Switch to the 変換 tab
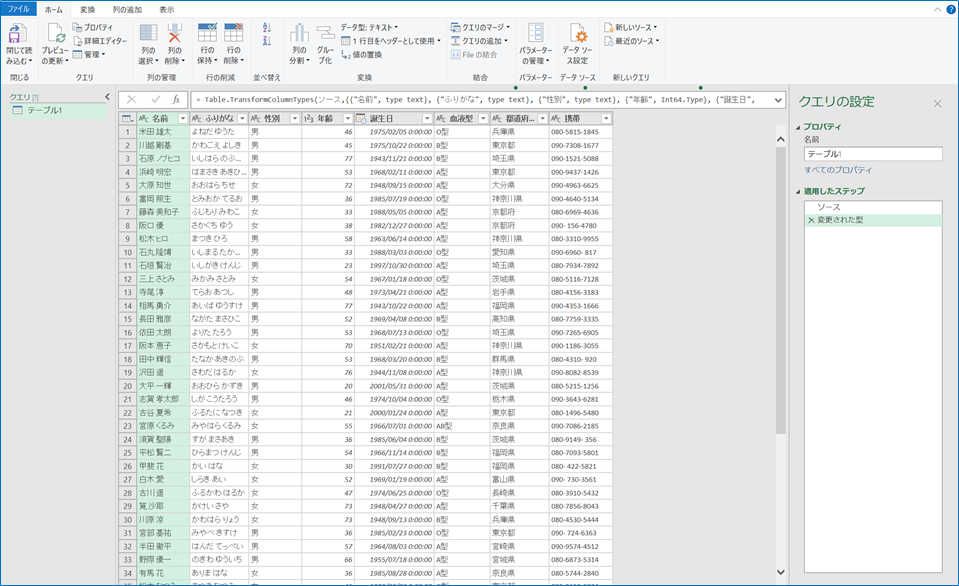The width and height of the screenshot is (959, 586). pos(87,10)
